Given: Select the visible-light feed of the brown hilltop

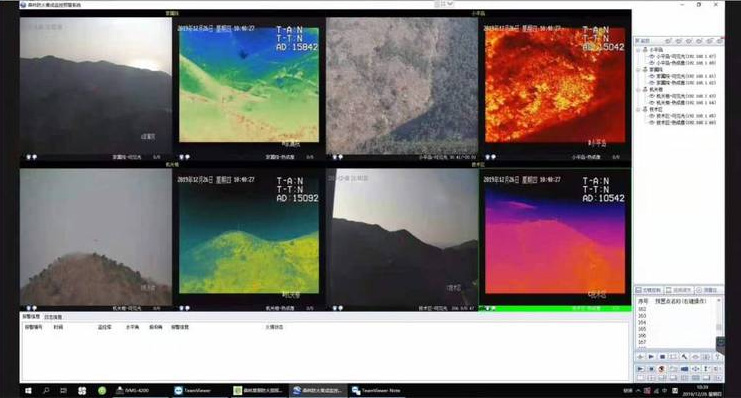Looking at the screenshot, I should pos(96,237).
